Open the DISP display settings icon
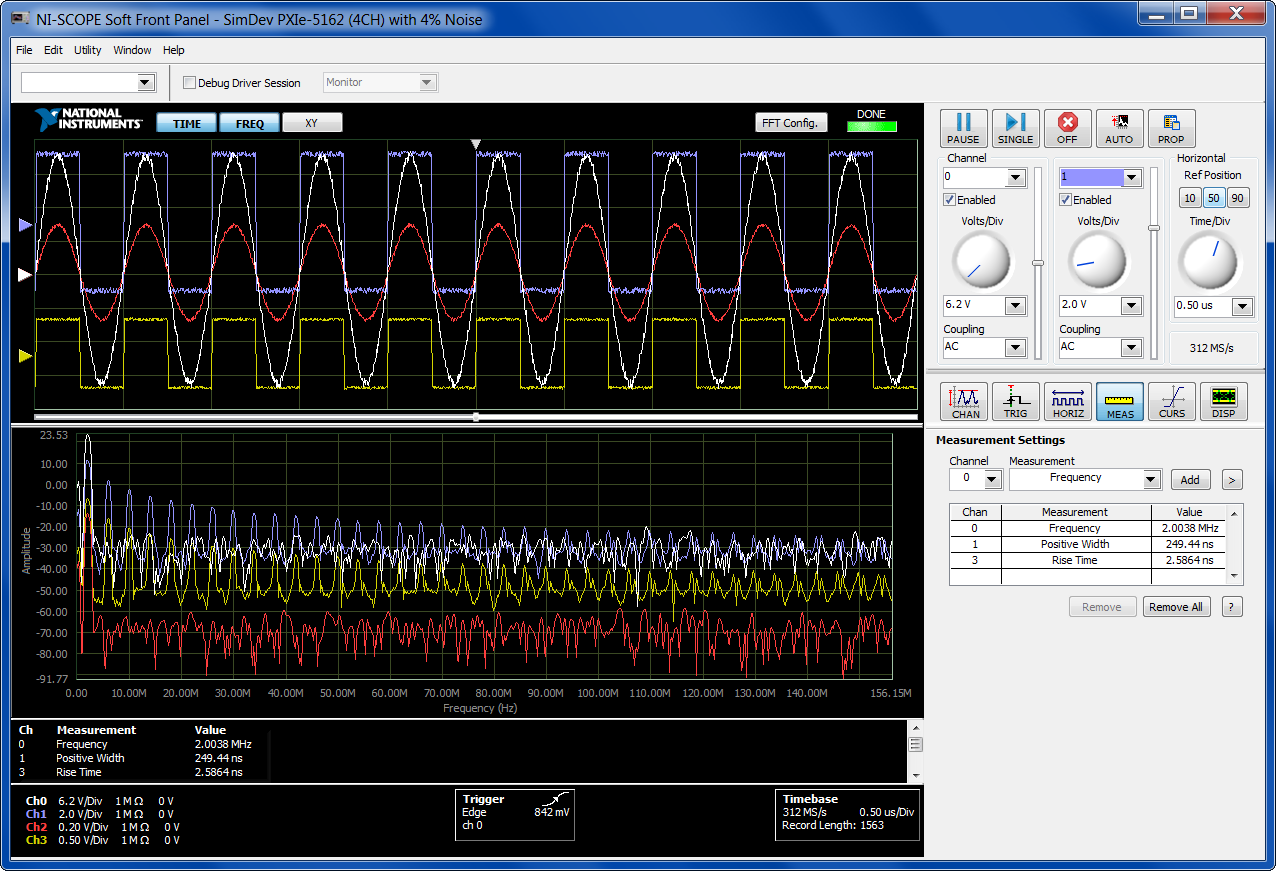 (x=1223, y=402)
